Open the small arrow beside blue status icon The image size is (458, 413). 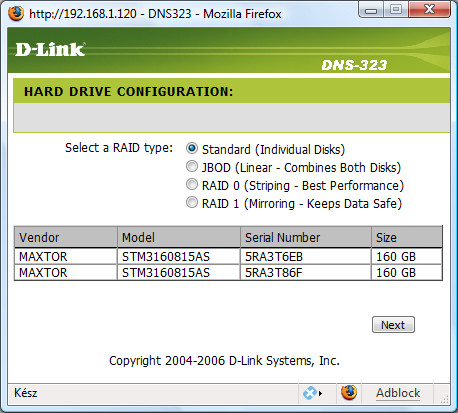(x=320, y=393)
